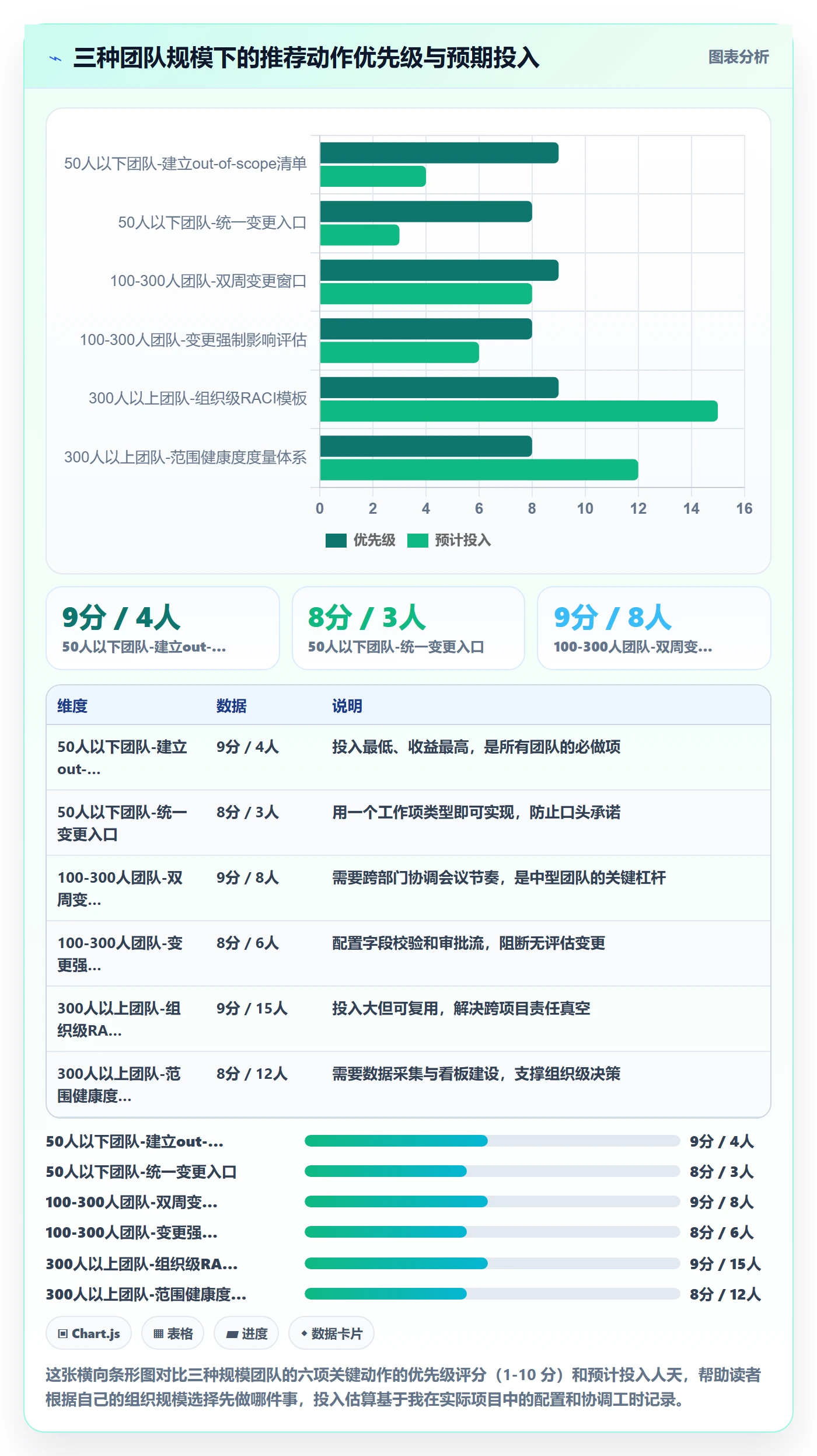Select the 数据卡片 tag chip
The image size is (817, 1456).
click(x=331, y=1333)
